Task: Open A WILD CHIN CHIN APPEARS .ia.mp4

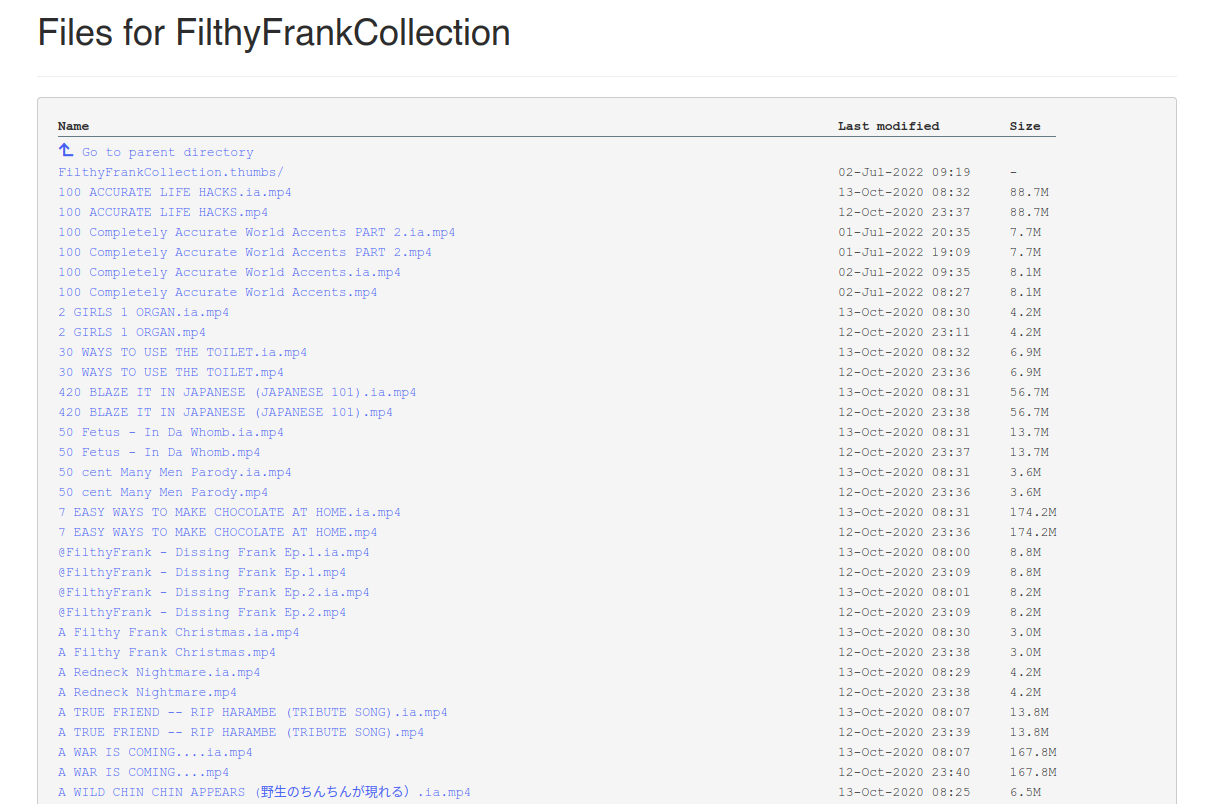Action: [264, 792]
